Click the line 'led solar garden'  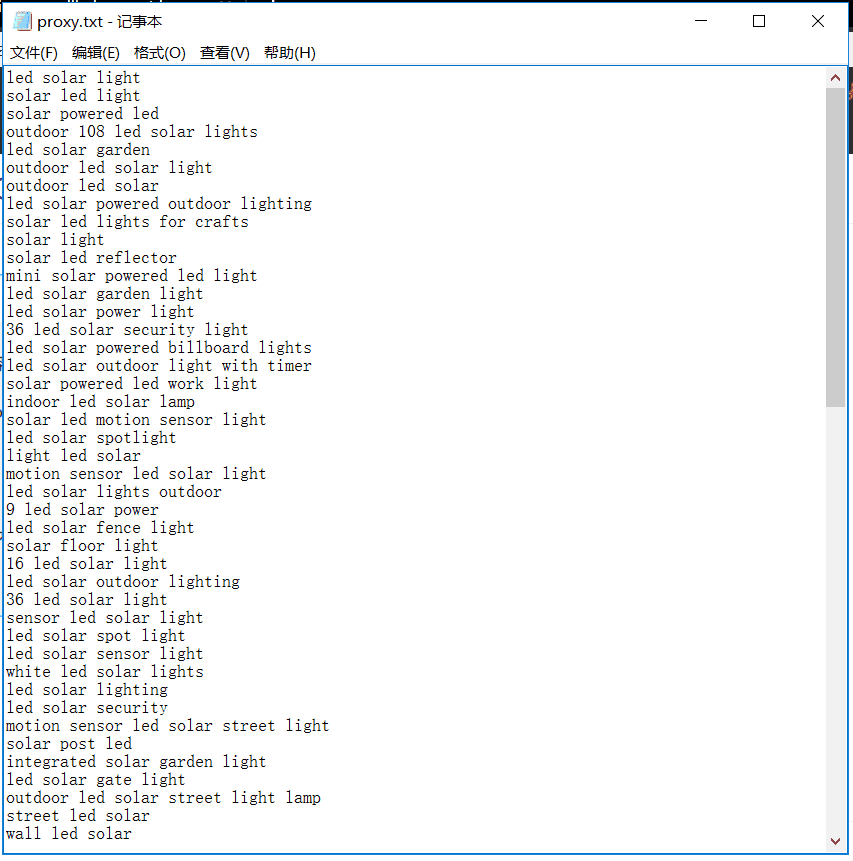click(78, 150)
